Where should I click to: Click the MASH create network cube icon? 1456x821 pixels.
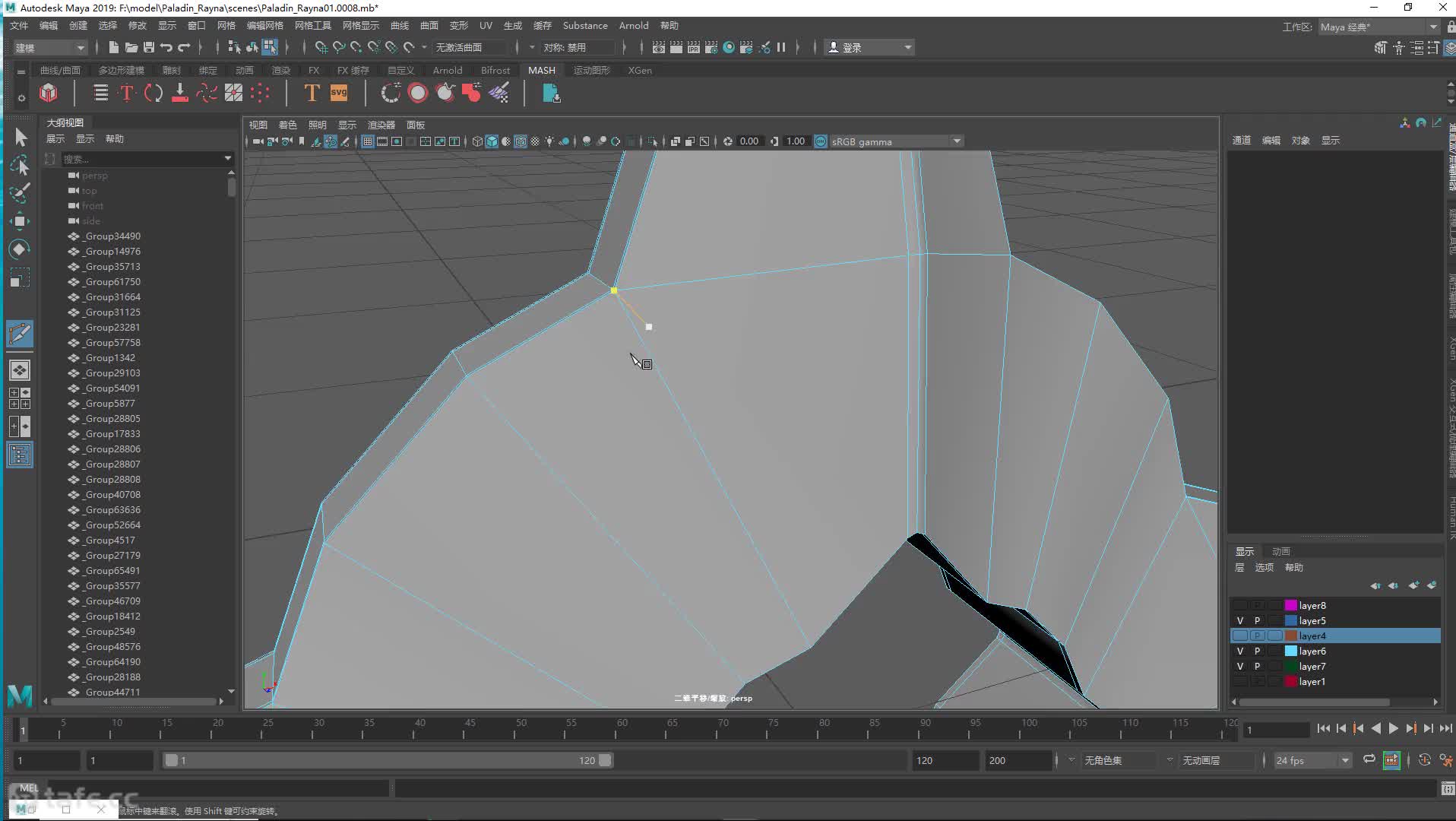tap(49, 93)
